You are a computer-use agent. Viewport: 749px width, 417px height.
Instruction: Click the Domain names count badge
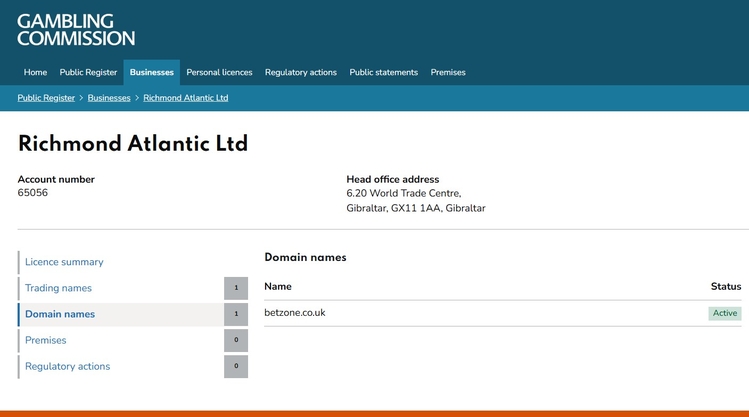click(236, 314)
